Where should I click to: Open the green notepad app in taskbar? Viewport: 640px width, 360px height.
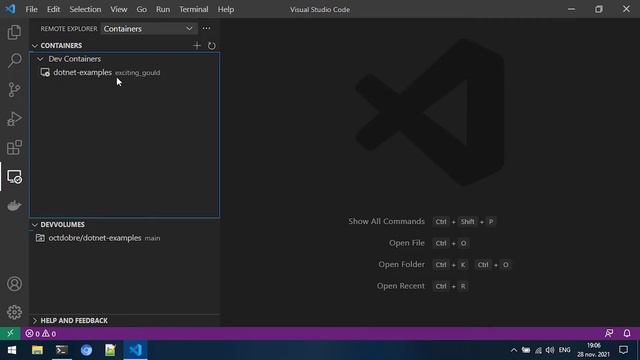110,350
